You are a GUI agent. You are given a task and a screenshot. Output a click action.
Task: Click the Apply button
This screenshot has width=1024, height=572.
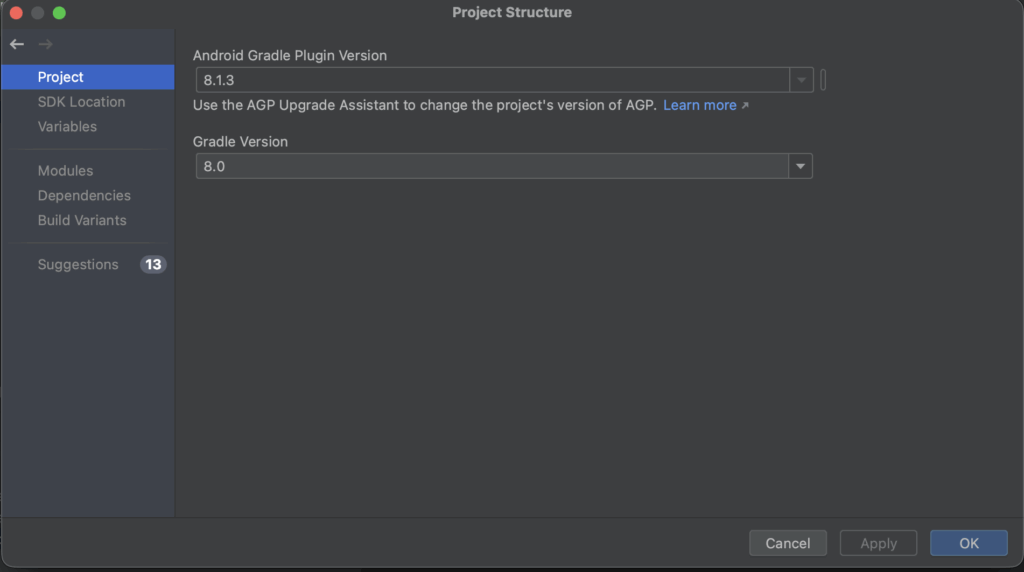click(x=878, y=543)
